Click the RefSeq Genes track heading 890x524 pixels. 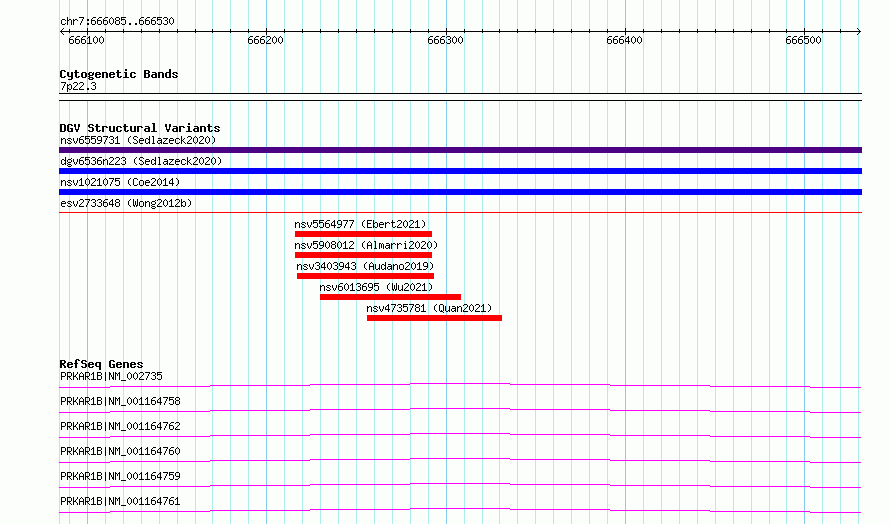101,364
